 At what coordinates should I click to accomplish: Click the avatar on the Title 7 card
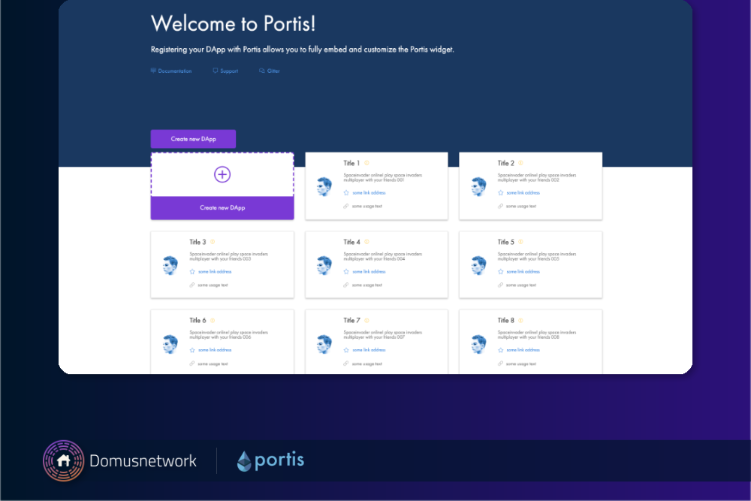pyautogui.click(x=324, y=343)
